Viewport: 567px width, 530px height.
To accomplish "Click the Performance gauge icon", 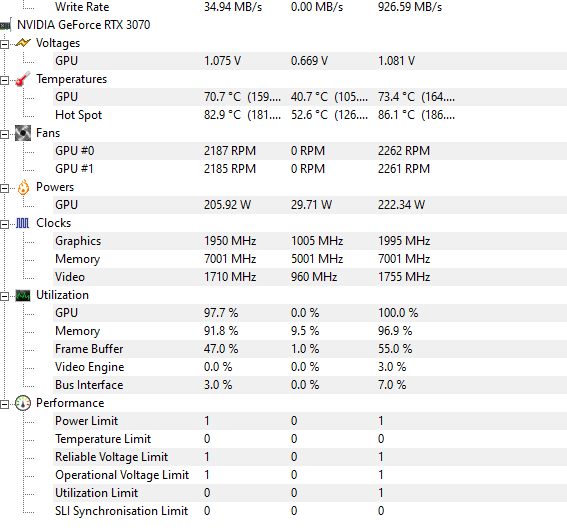I will click(23, 403).
